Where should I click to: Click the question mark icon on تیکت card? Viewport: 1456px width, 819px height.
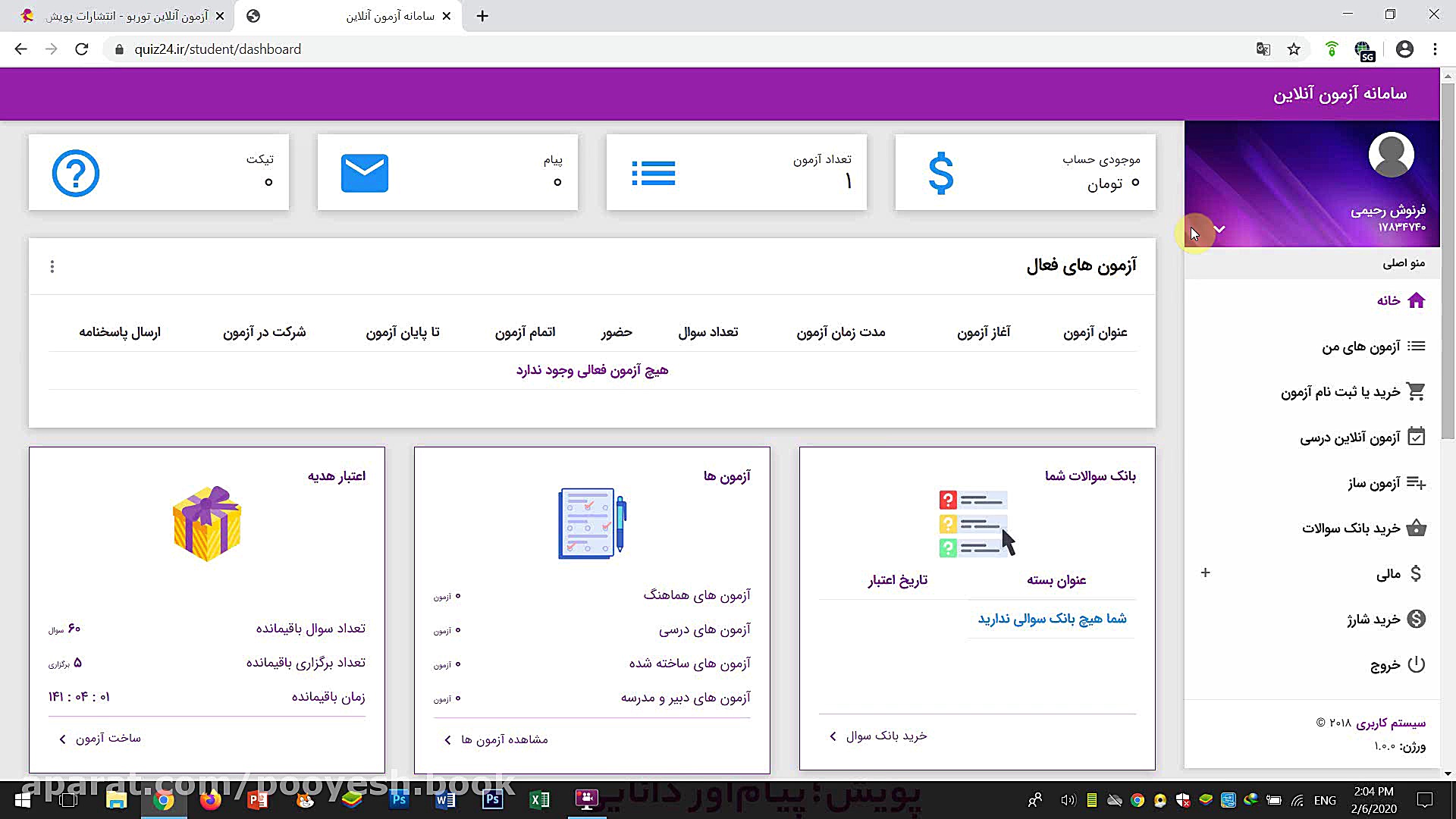coord(77,173)
